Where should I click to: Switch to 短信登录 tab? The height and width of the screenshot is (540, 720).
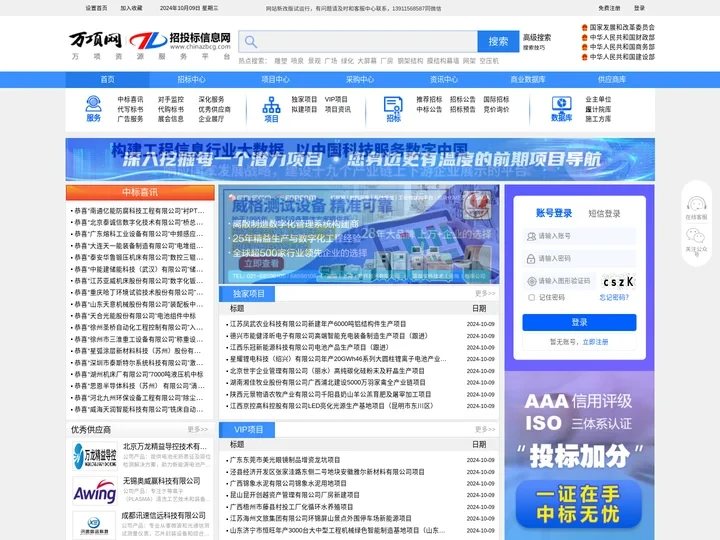tap(604, 214)
